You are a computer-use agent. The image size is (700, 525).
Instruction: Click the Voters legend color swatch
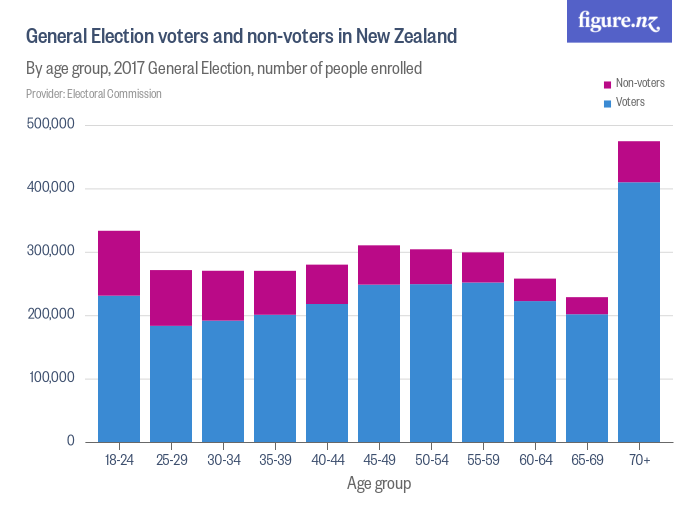(607, 103)
